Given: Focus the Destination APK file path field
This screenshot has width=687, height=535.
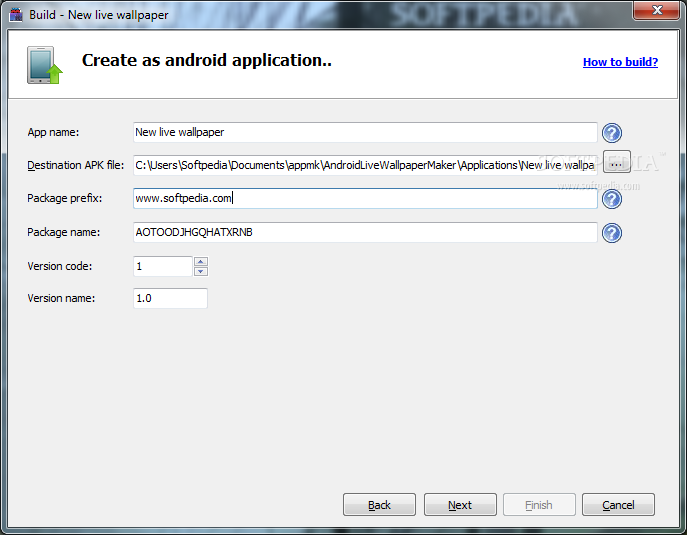Looking at the screenshot, I should (x=365, y=165).
